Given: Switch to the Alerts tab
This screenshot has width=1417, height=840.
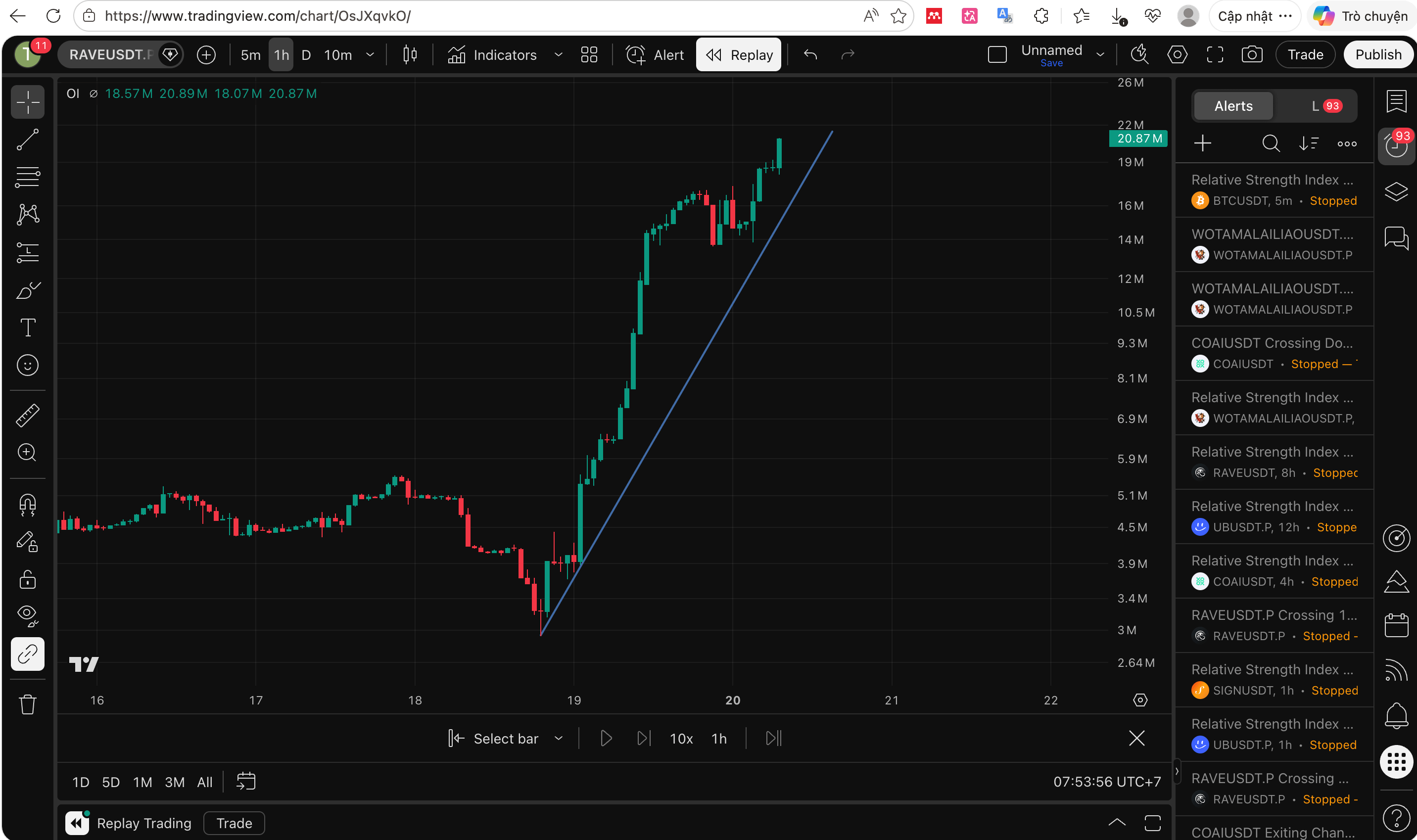Looking at the screenshot, I should click(x=1233, y=106).
